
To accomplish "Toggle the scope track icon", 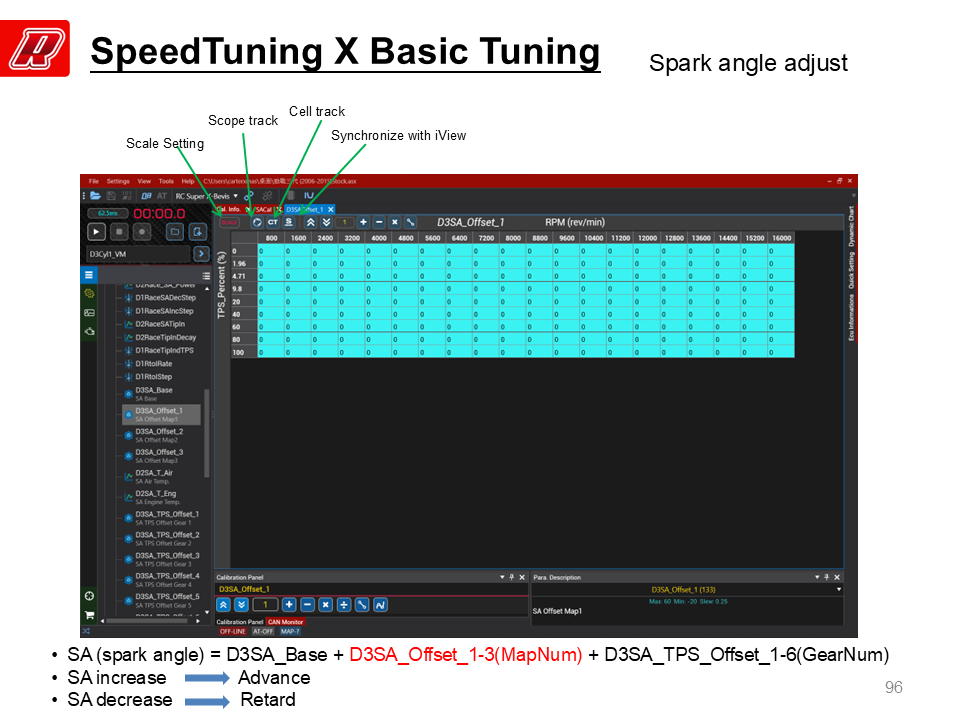I will [257, 222].
